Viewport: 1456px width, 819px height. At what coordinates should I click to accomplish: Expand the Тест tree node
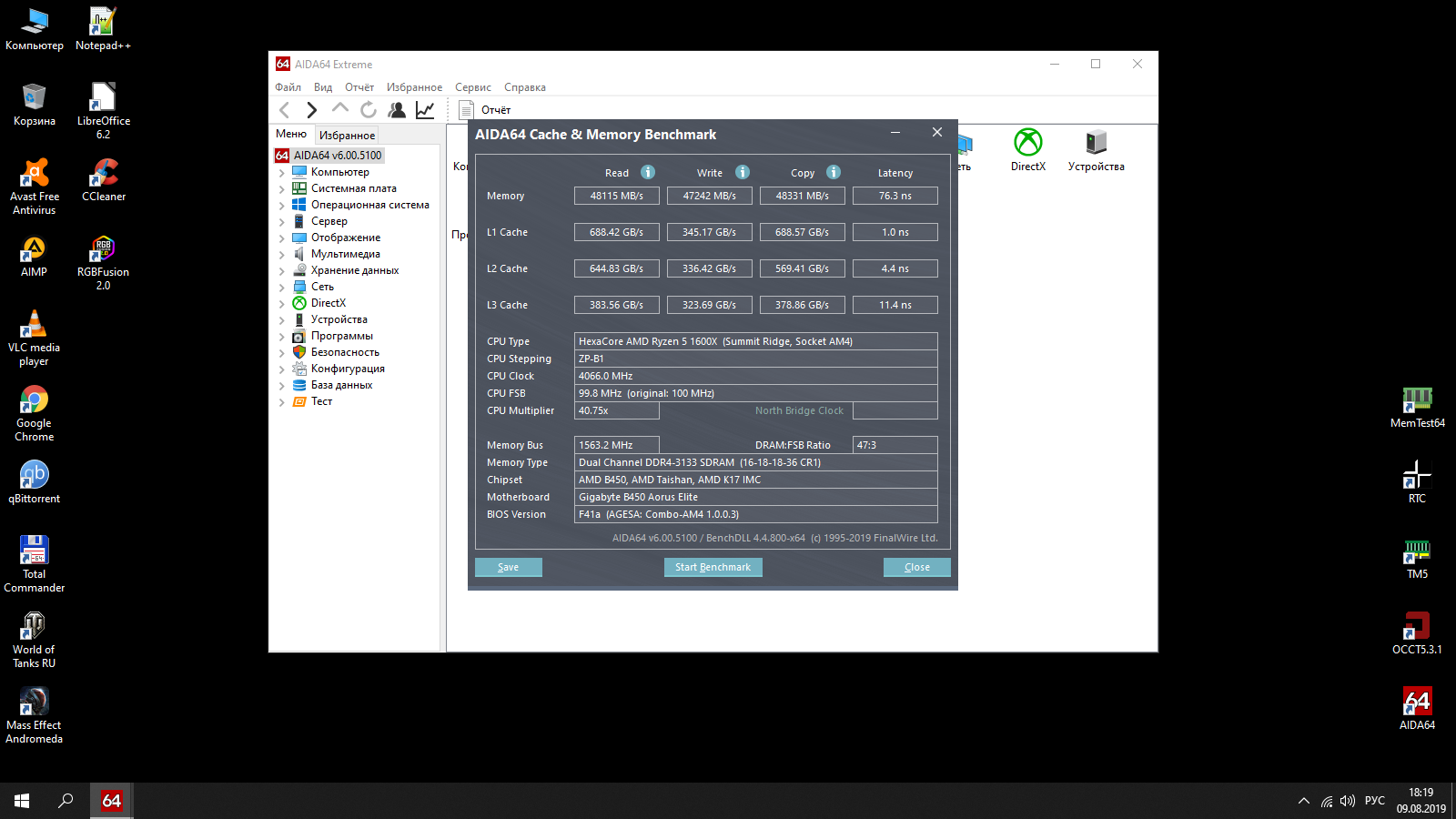[x=282, y=401]
